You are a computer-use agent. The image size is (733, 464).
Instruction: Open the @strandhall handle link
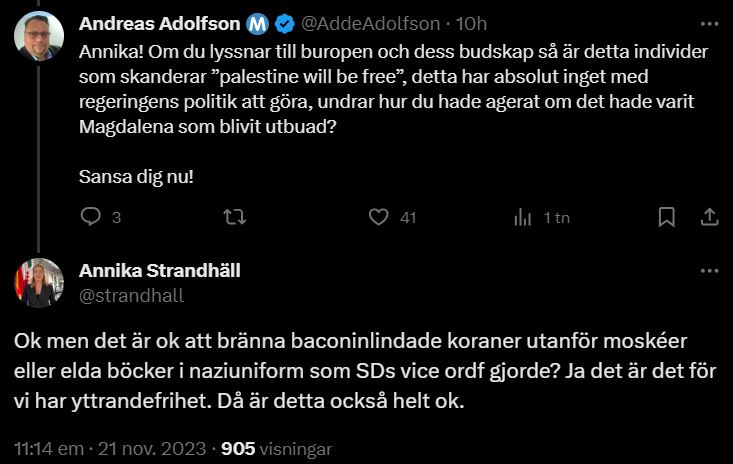click(118, 295)
